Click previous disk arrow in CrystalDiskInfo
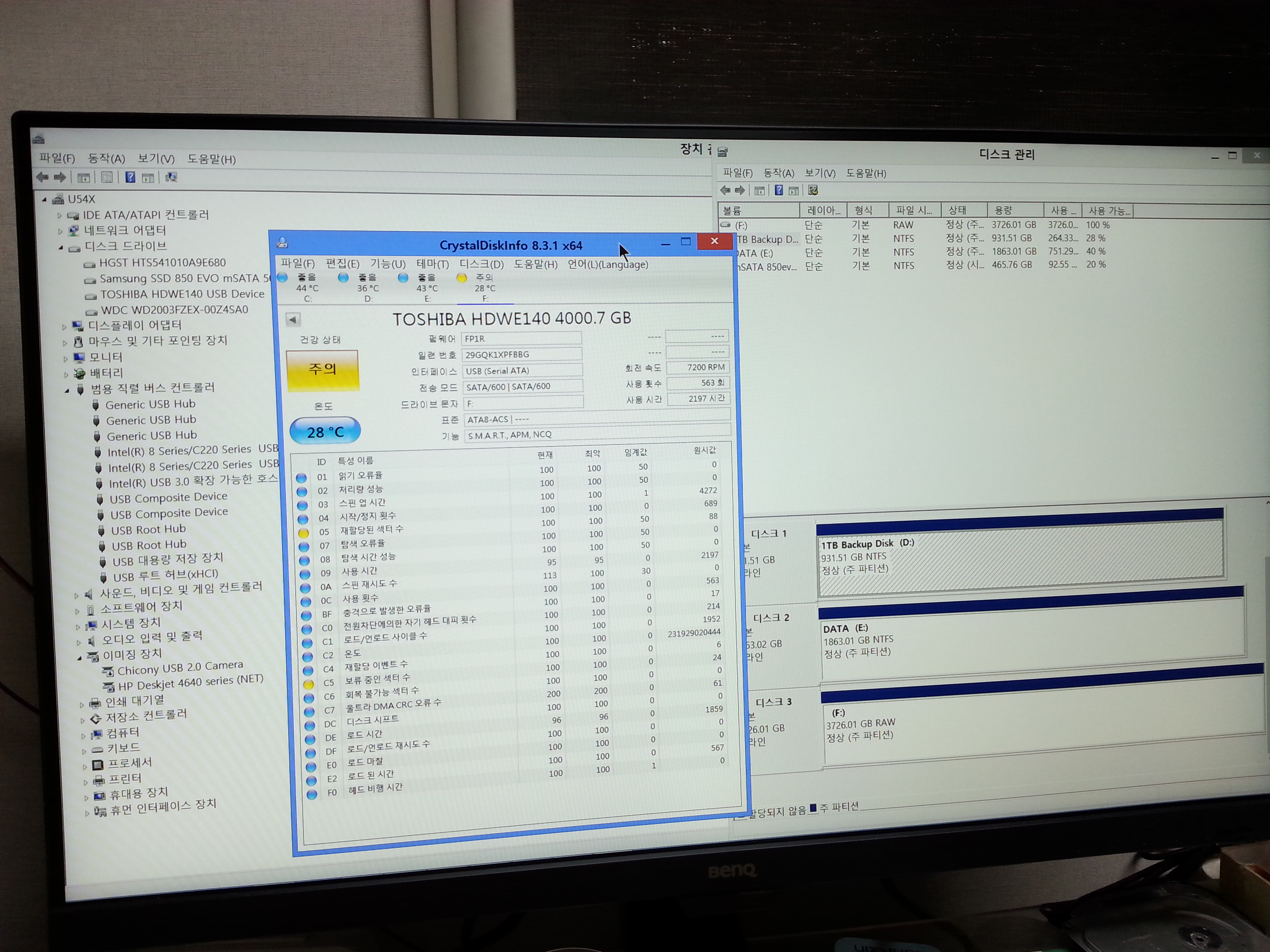The image size is (1270, 952). click(x=293, y=320)
